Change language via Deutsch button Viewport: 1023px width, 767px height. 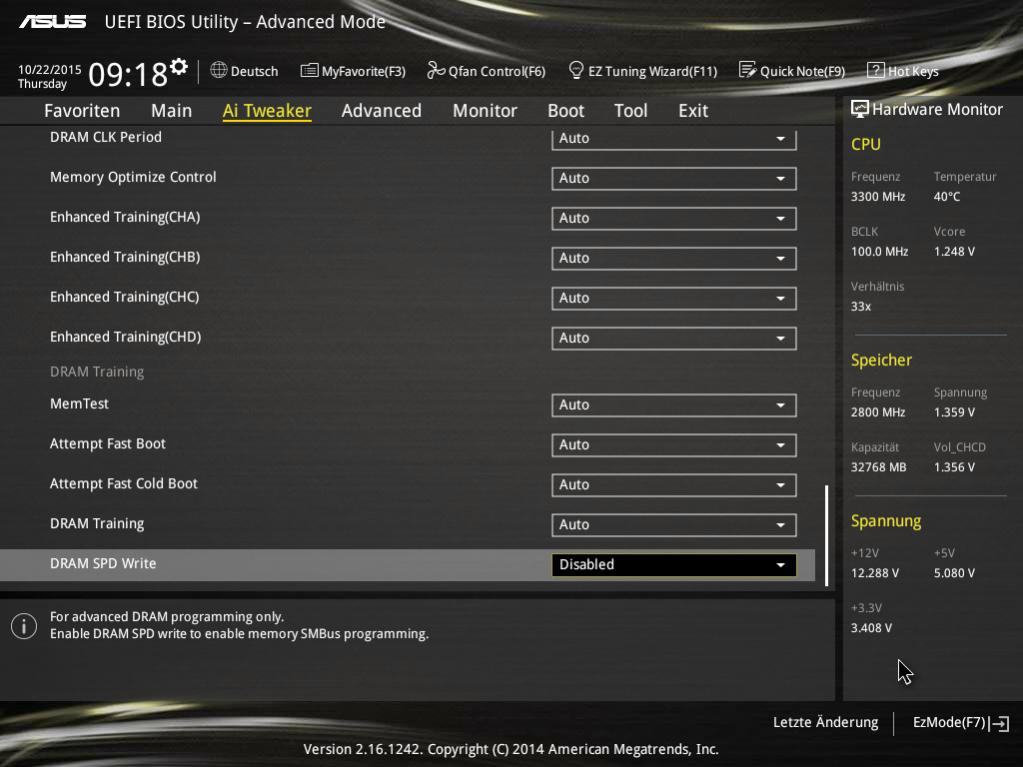point(254,71)
